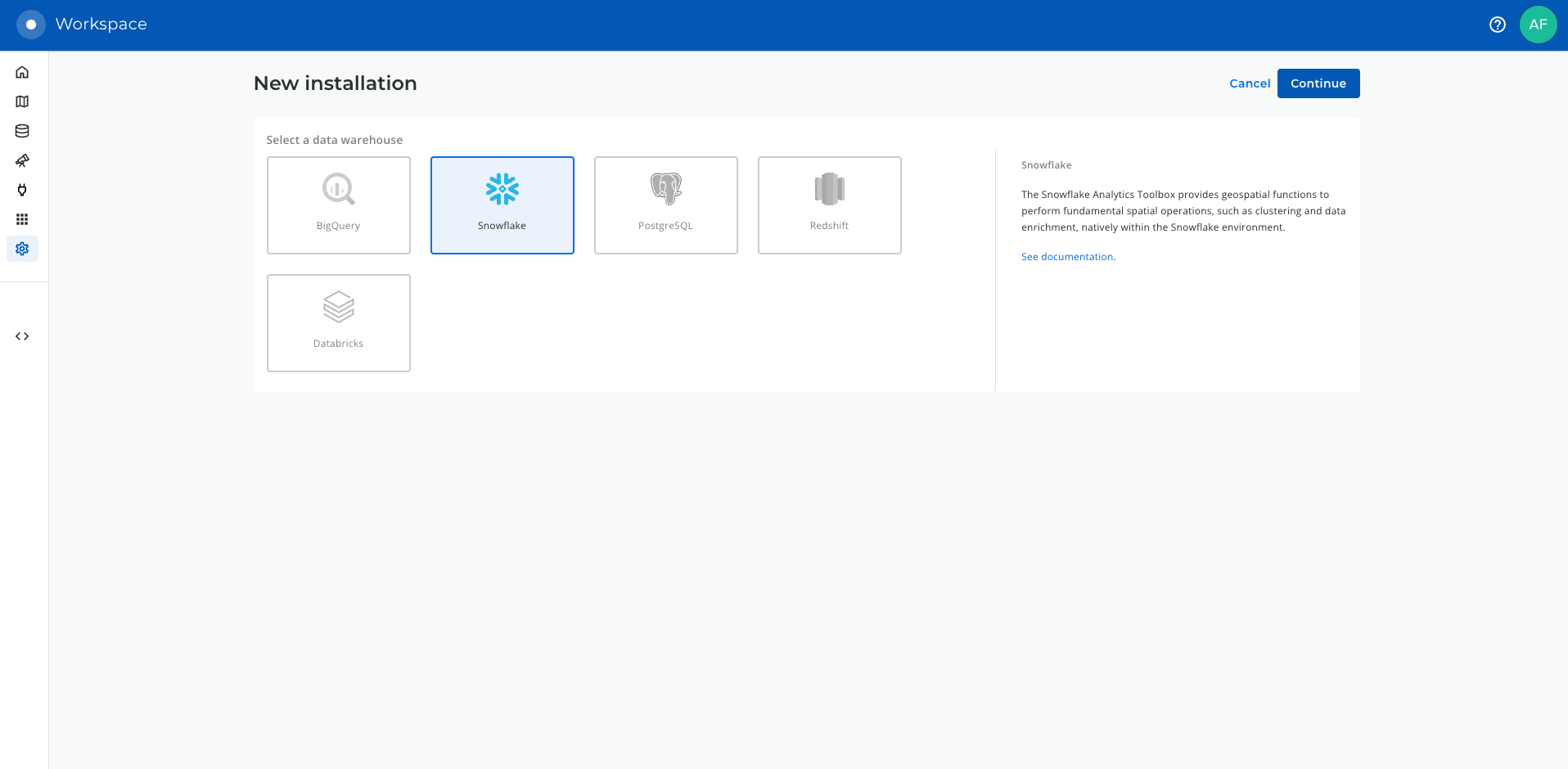The height and width of the screenshot is (769, 1568).
Task: Pick the PostgreSQL warehouse option
Action: pos(666,205)
